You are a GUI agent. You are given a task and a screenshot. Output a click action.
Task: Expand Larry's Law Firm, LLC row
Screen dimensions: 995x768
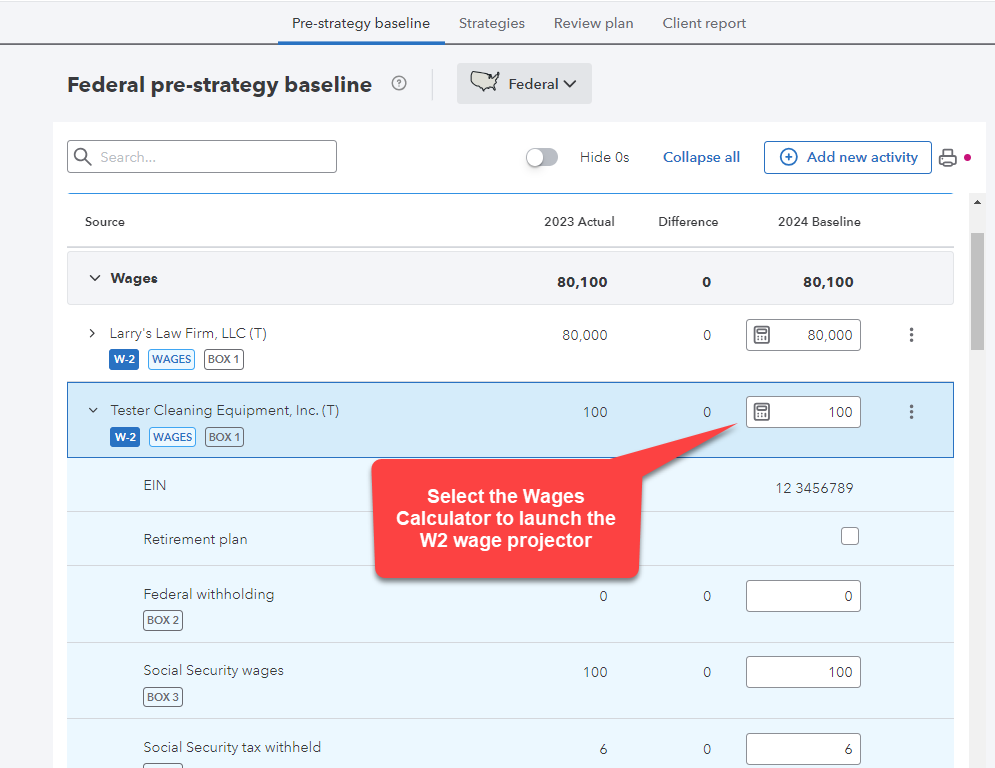93,333
